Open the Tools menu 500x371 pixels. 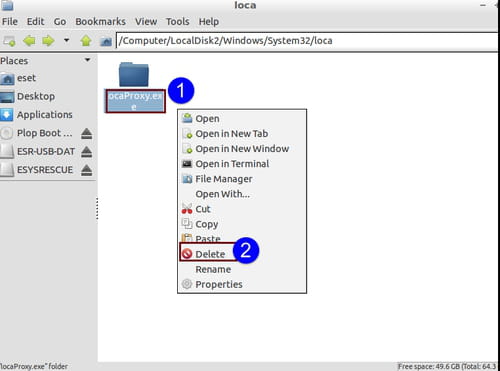(x=178, y=22)
